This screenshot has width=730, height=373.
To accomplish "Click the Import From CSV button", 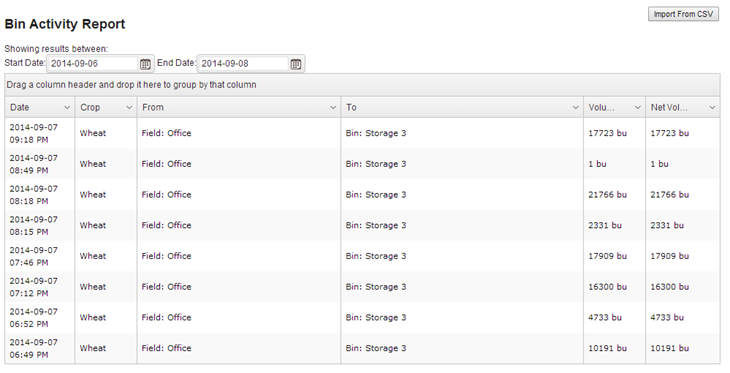I will coord(683,14).
